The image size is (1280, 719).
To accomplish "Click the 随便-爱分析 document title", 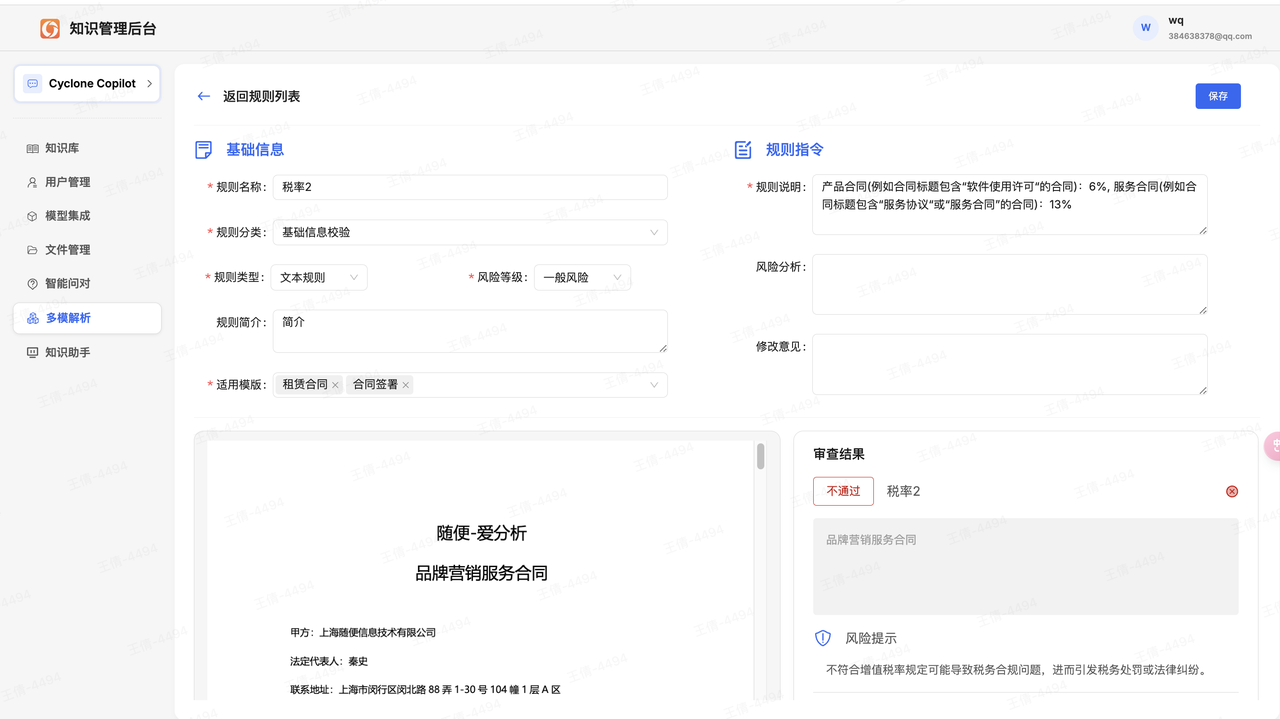I will (x=481, y=533).
